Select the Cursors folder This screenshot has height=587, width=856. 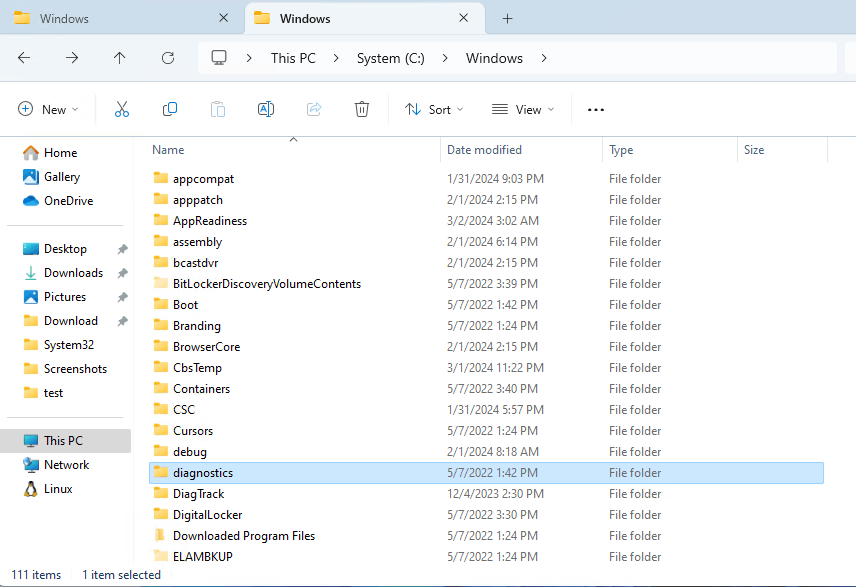point(486,431)
